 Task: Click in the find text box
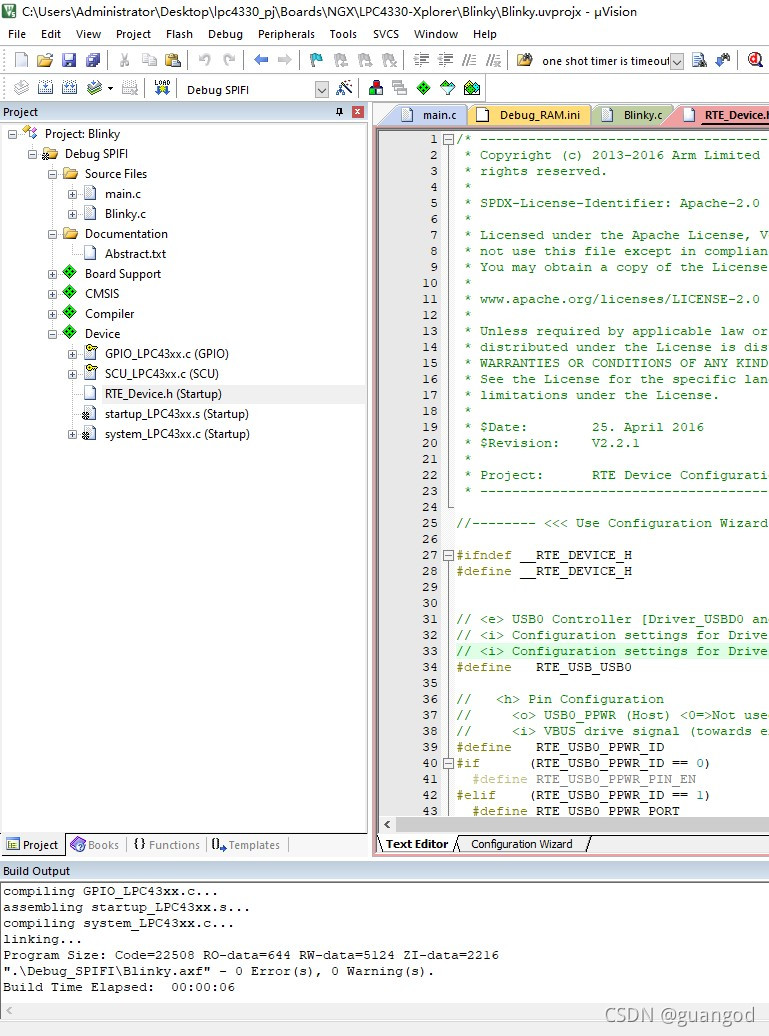[x=605, y=61]
